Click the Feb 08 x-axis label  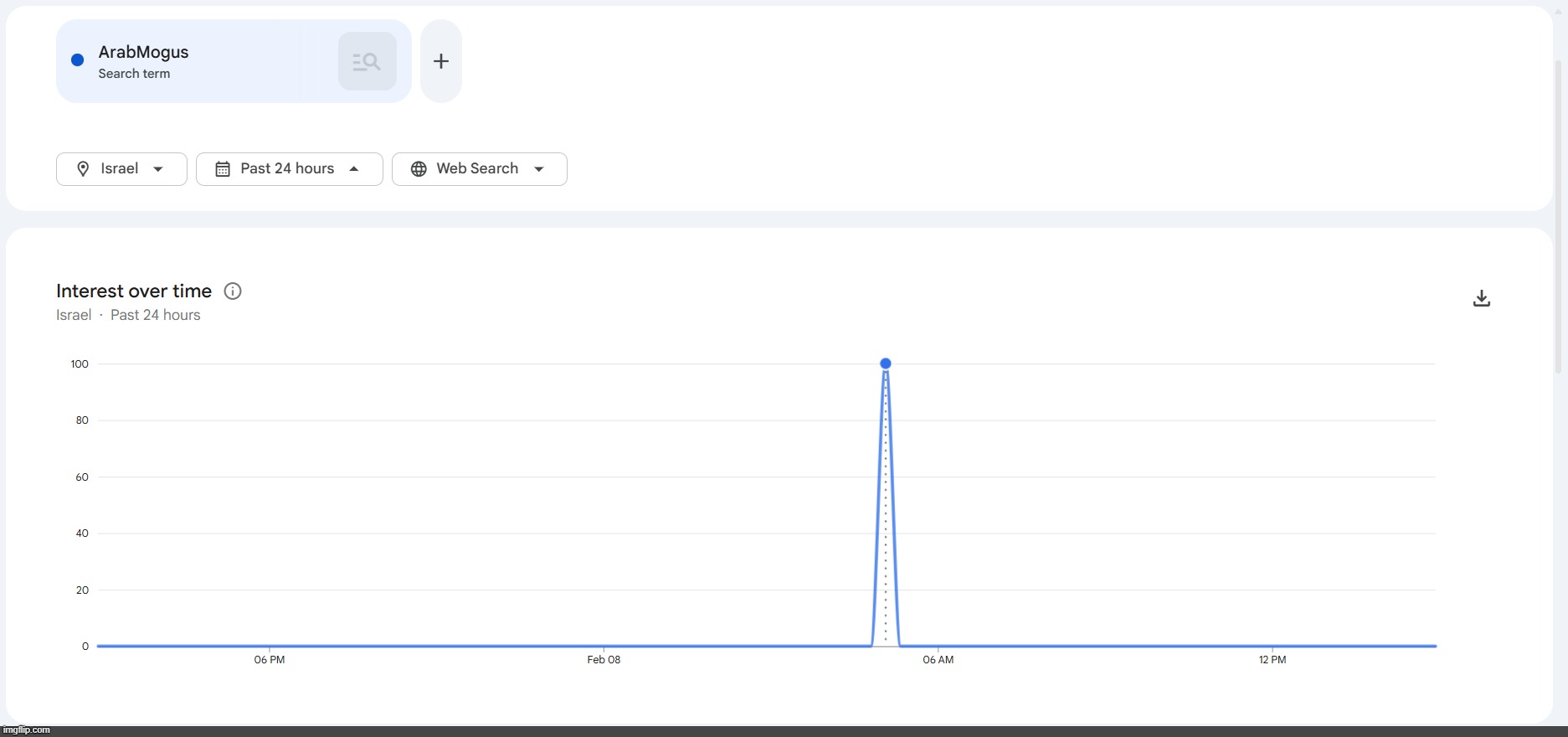pos(604,660)
